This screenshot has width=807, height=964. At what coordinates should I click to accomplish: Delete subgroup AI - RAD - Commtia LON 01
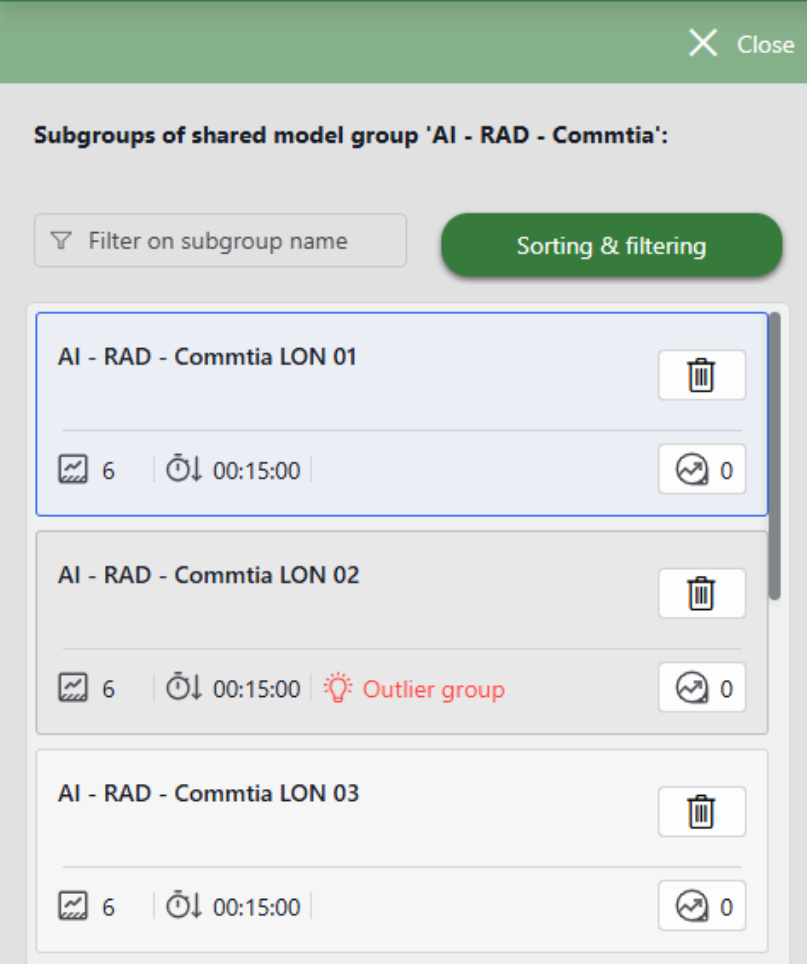(x=701, y=375)
